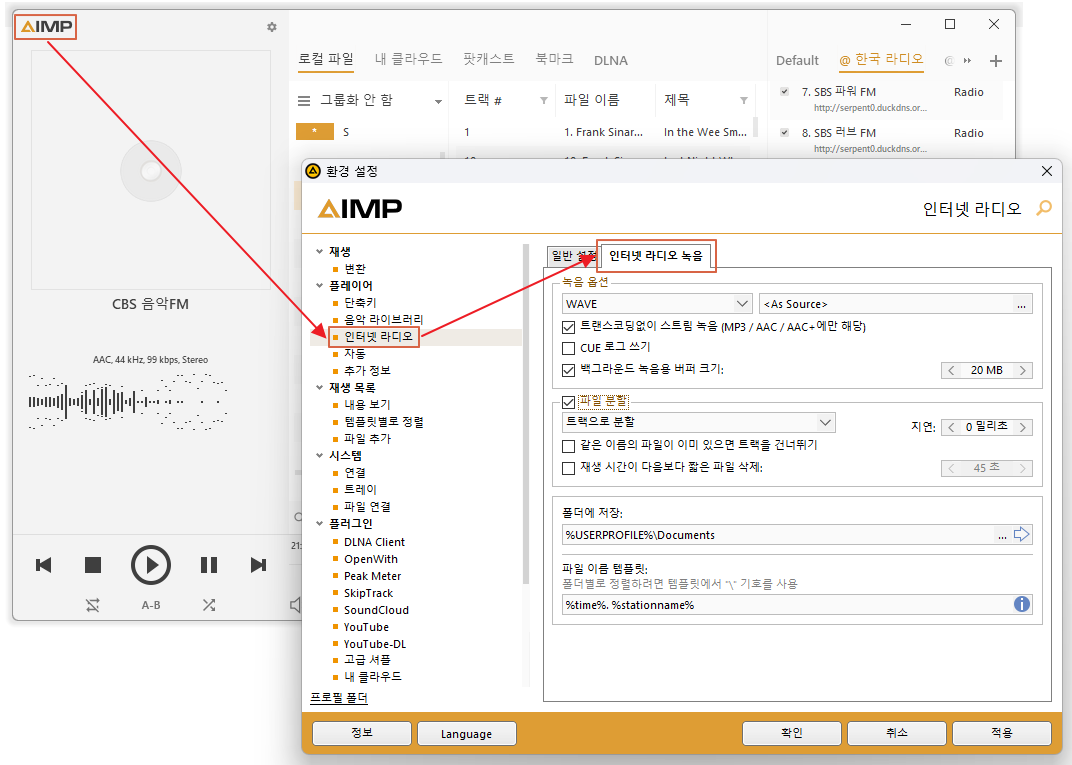The image size is (1072, 765).
Task: Add a new playlist with plus icon
Action: (996, 61)
